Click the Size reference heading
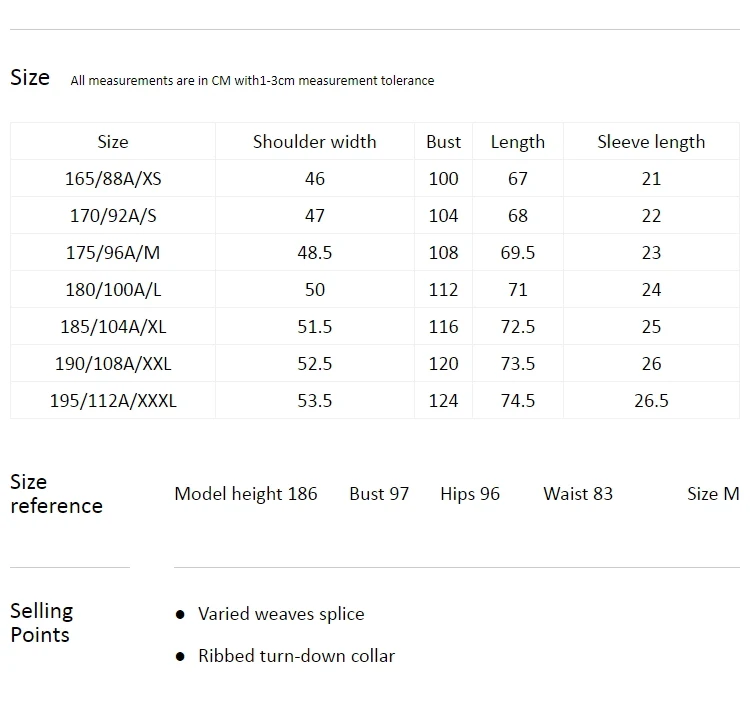 click(56, 494)
